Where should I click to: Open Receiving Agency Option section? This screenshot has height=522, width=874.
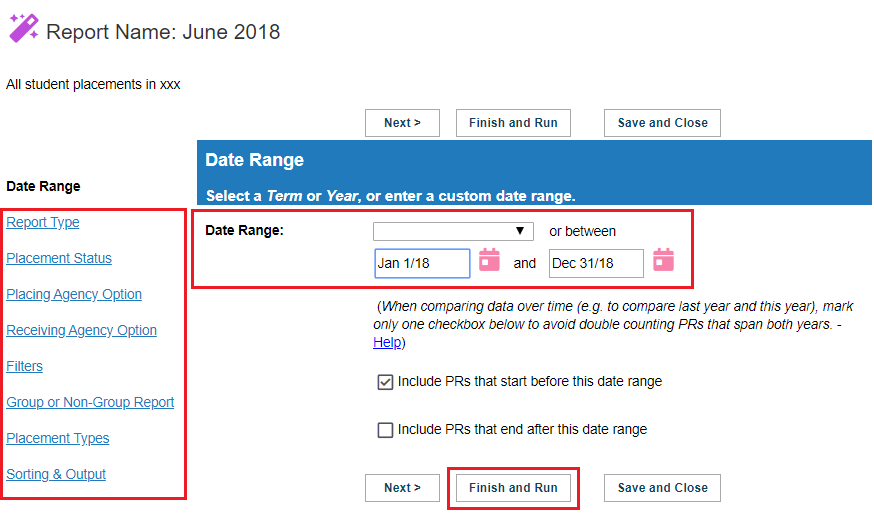click(81, 330)
